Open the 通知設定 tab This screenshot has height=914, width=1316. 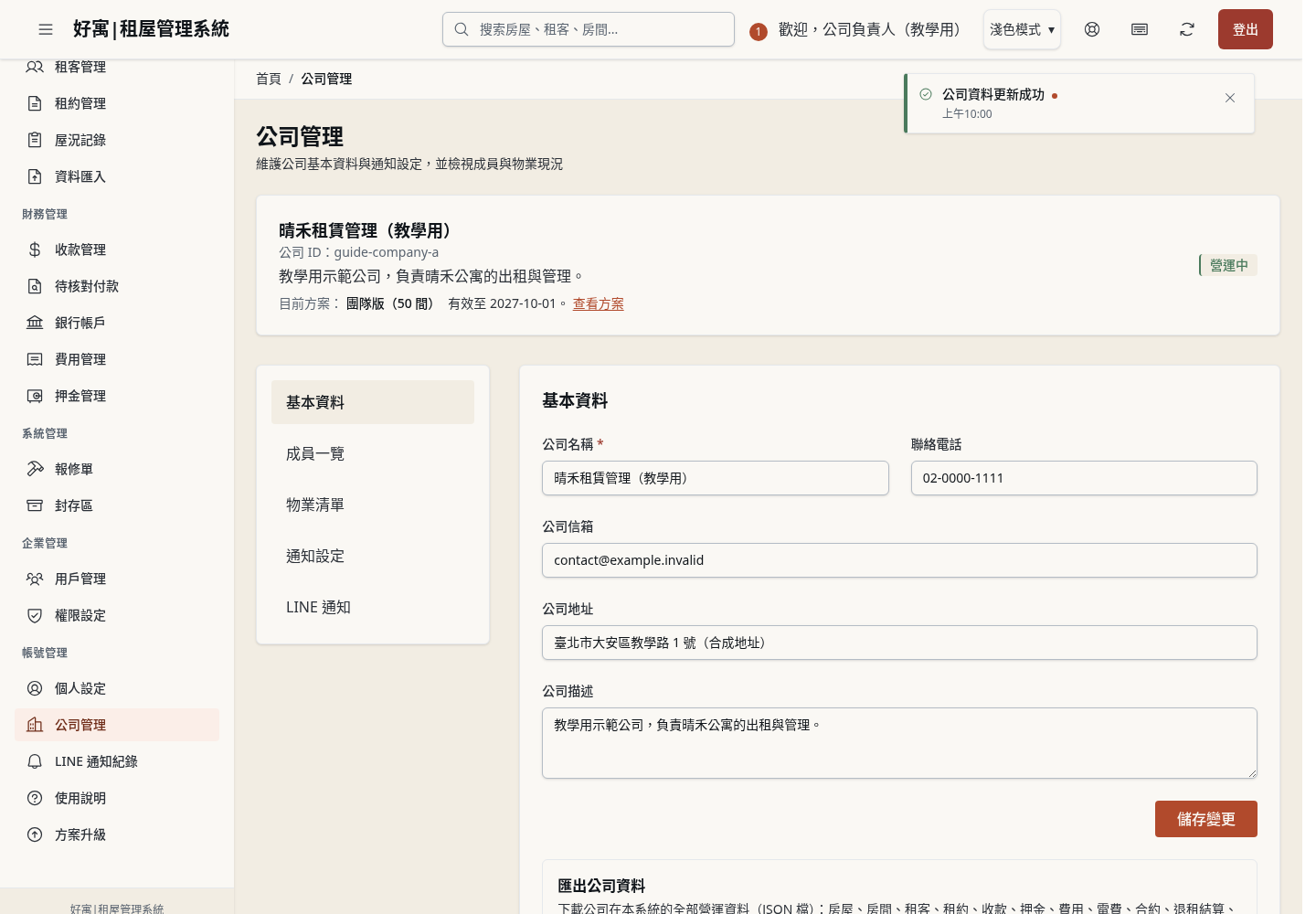point(373,556)
